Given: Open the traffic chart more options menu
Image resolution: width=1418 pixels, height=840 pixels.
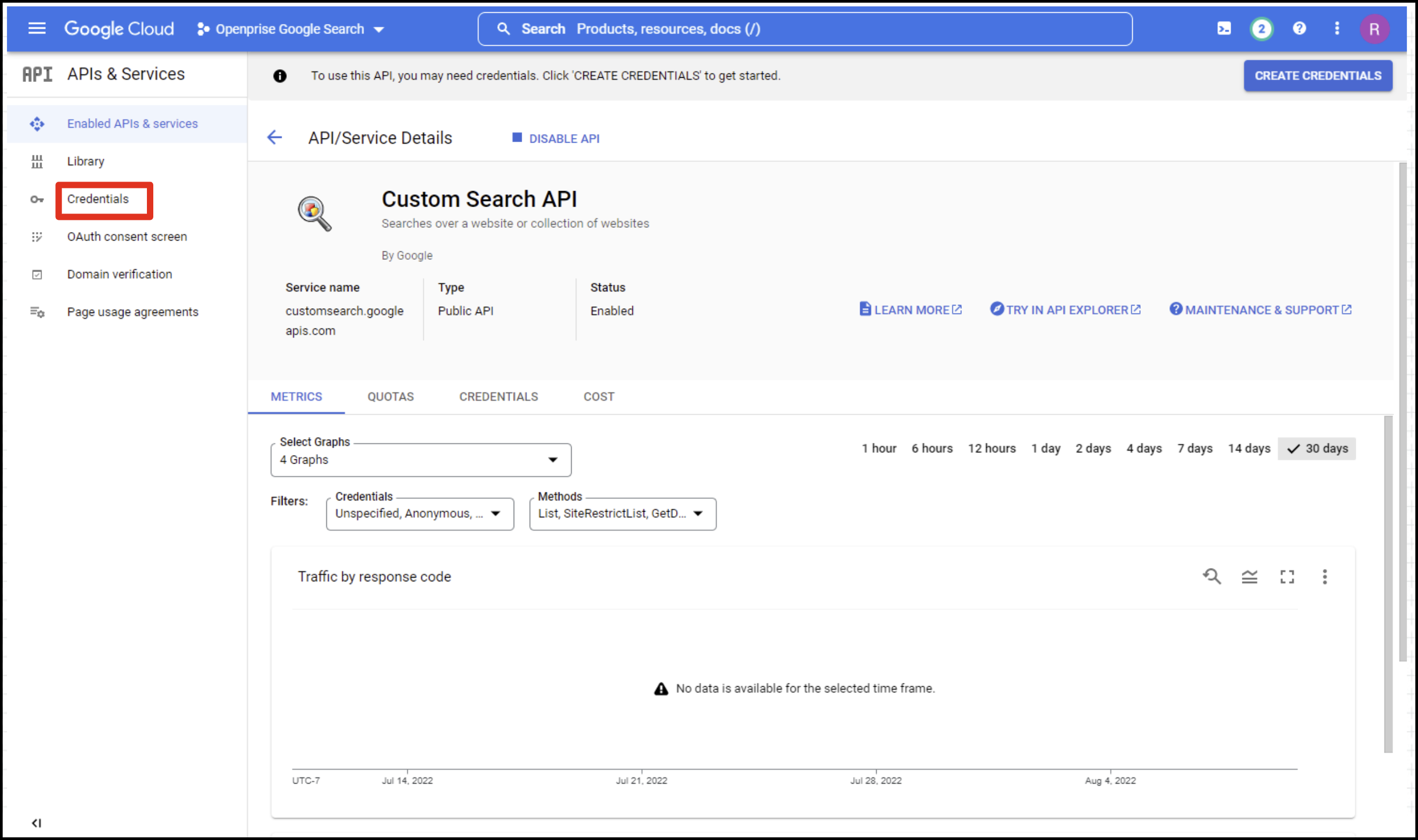Looking at the screenshot, I should click(x=1325, y=577).
